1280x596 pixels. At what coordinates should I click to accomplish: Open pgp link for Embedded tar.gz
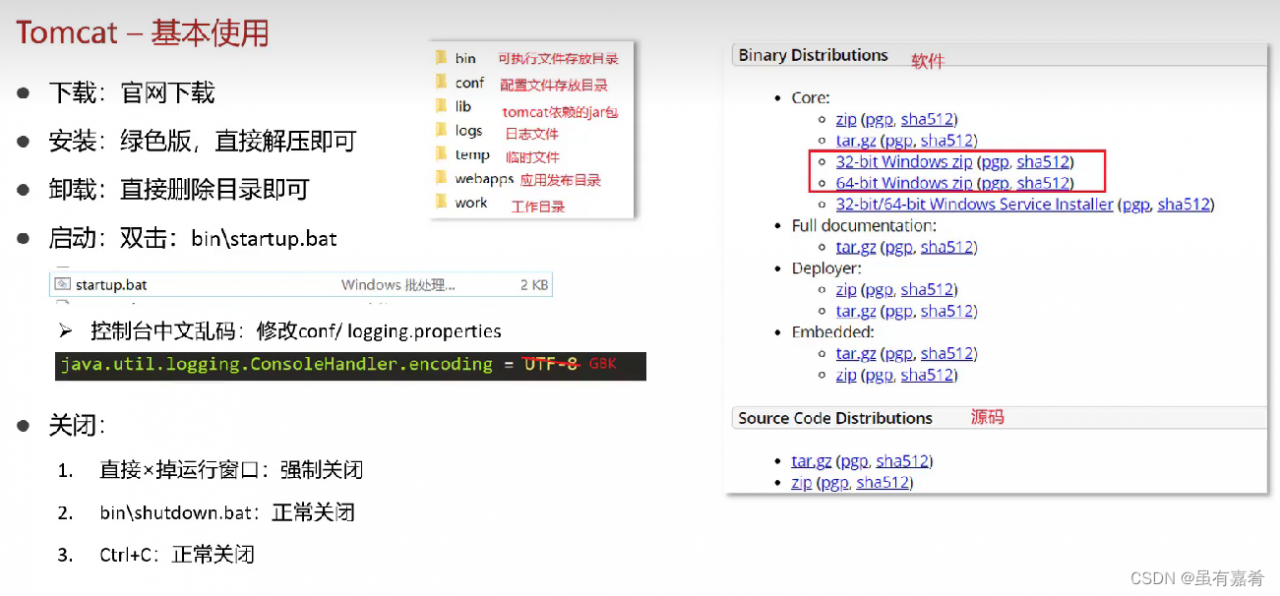point(899,353)
